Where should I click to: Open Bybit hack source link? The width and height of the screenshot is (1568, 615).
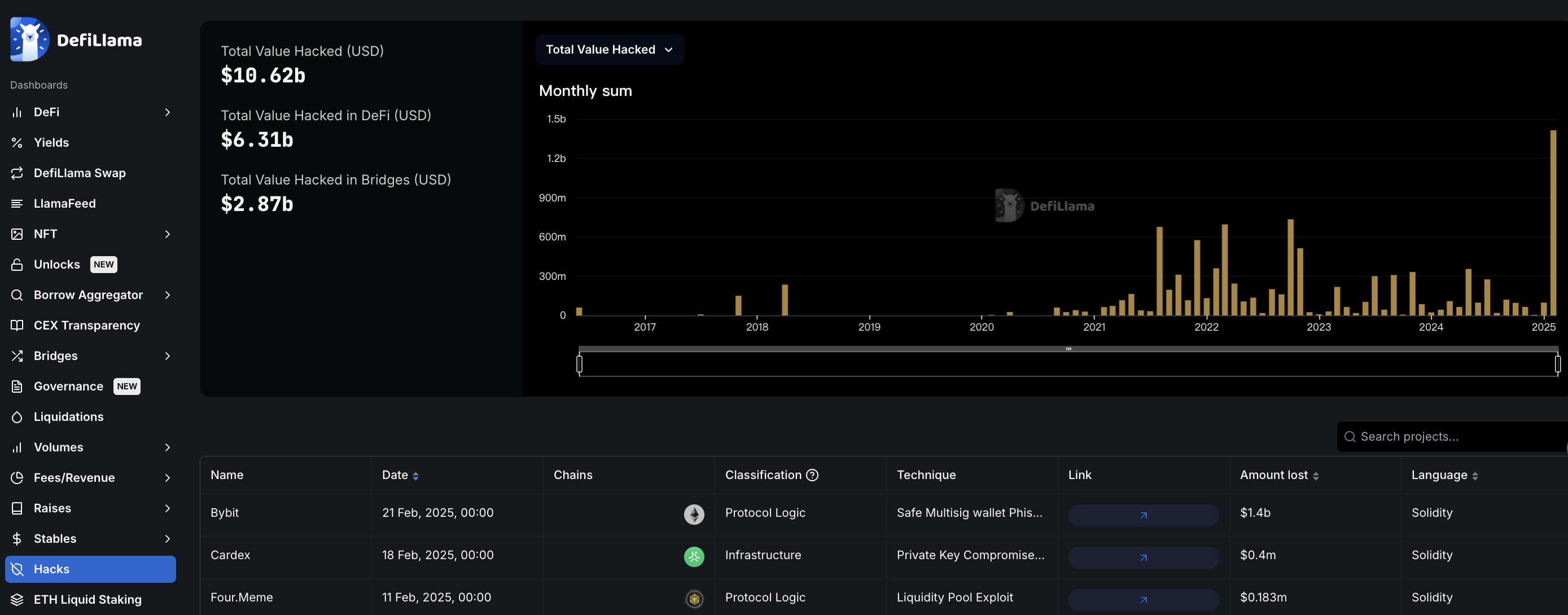coord(1143,515)
